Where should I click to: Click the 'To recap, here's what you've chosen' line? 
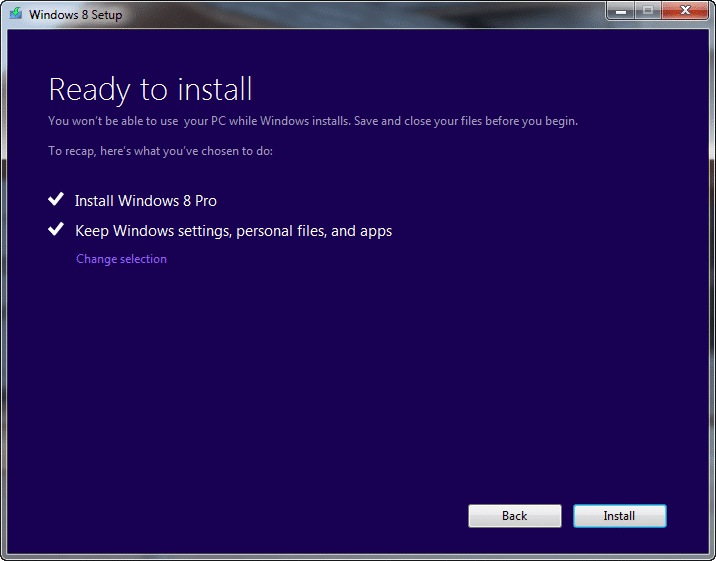tap(160, 151)
